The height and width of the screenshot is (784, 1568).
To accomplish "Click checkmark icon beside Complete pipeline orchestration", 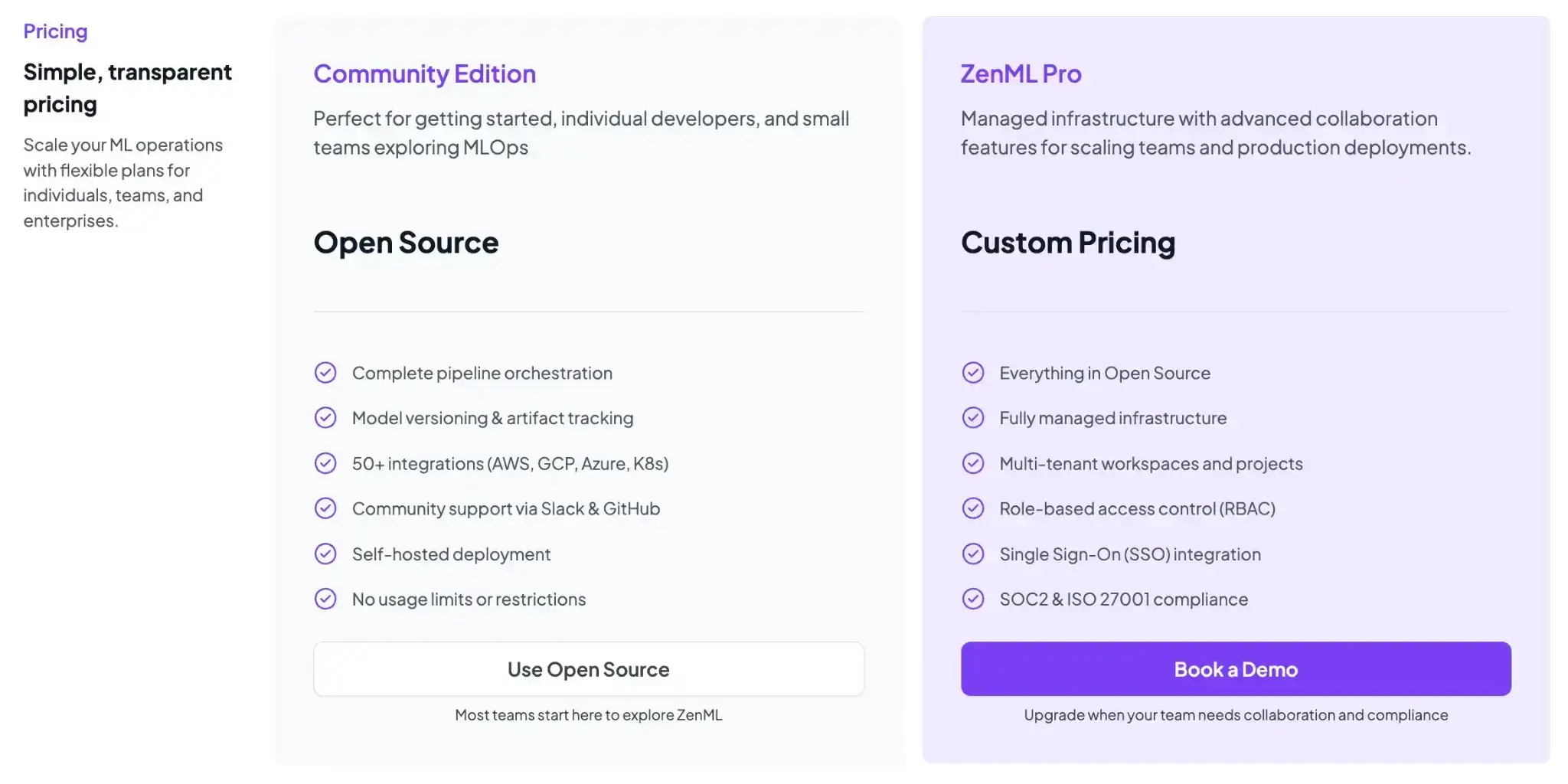I will pos(325,373).
